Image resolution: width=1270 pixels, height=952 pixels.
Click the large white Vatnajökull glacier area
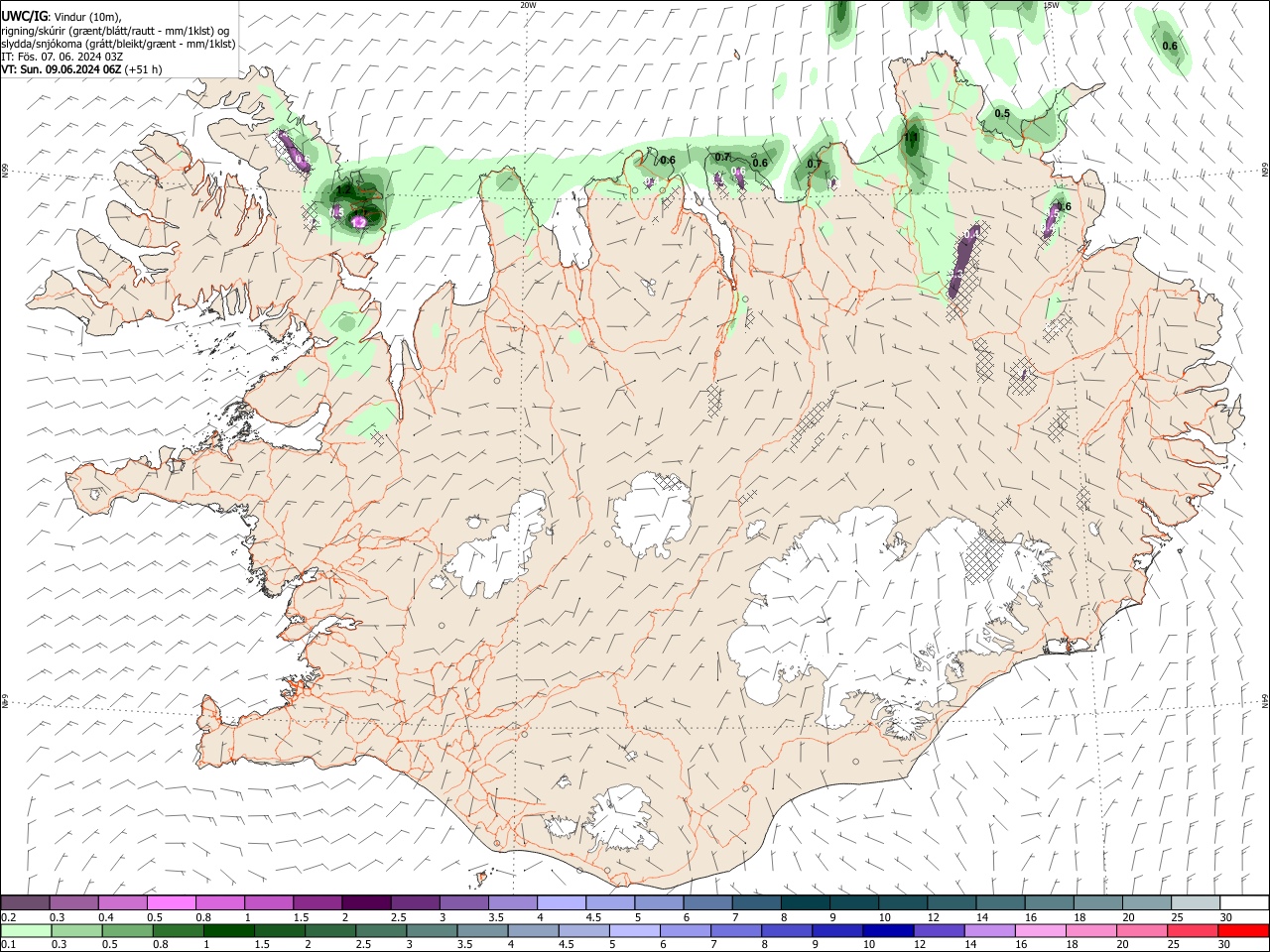(873, 615)
